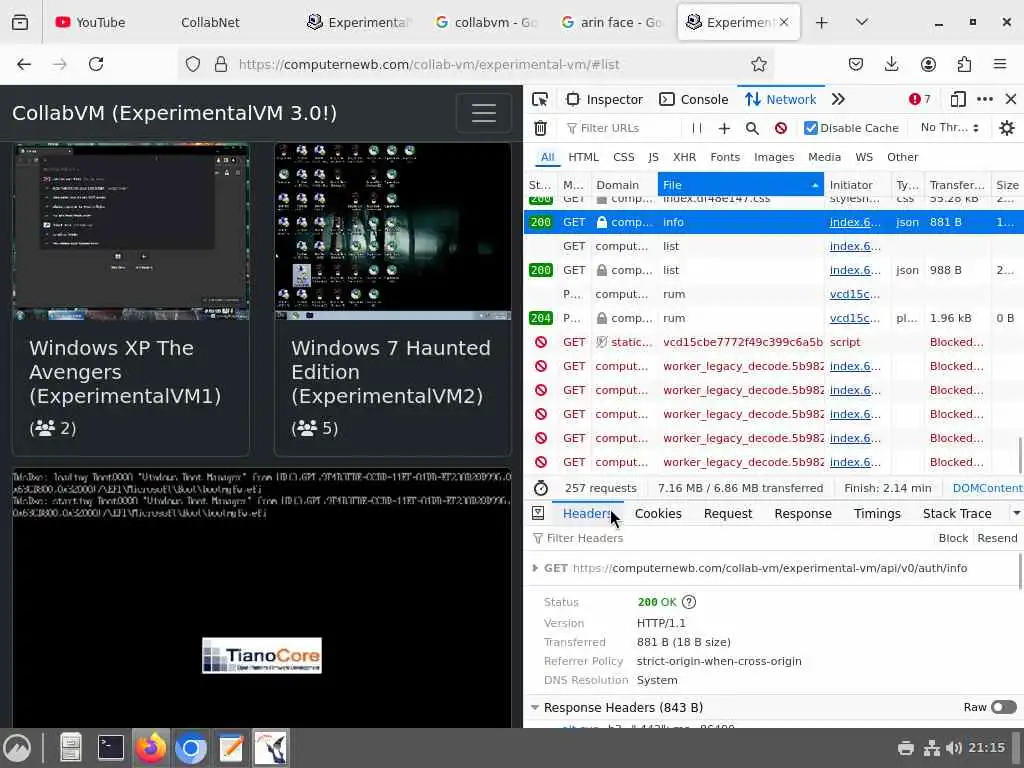Open a new browser tab
This screenshot has width=1024, height=768.
(x=822, y=22)
